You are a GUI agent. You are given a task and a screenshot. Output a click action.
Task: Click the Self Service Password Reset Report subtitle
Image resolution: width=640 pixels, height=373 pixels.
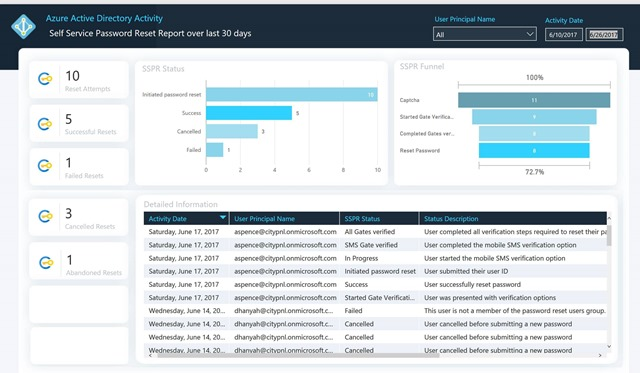tap(150, 33)
